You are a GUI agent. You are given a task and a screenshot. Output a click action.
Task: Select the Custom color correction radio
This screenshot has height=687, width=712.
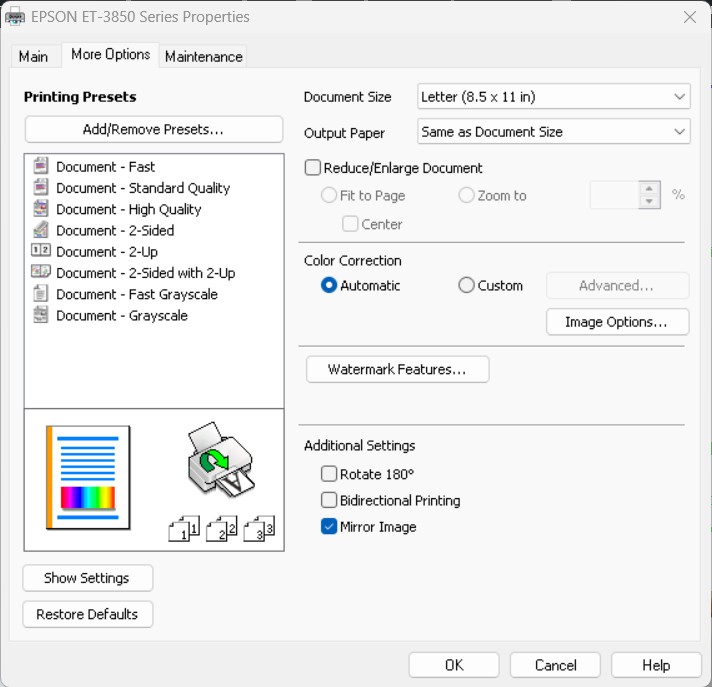pyautogui.click(x=466, y=286)
